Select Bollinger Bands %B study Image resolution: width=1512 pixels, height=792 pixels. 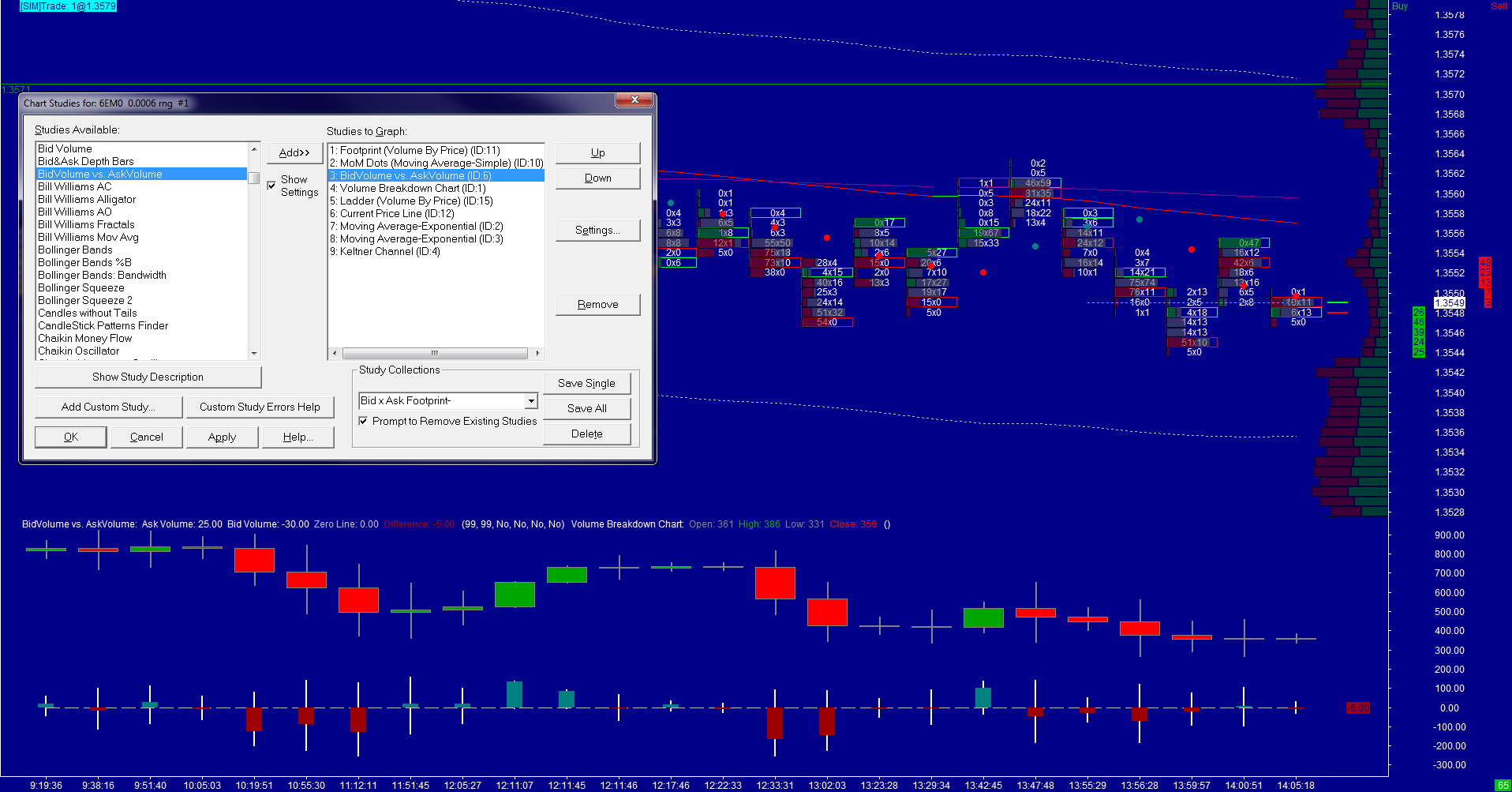[x=142, y=262]
